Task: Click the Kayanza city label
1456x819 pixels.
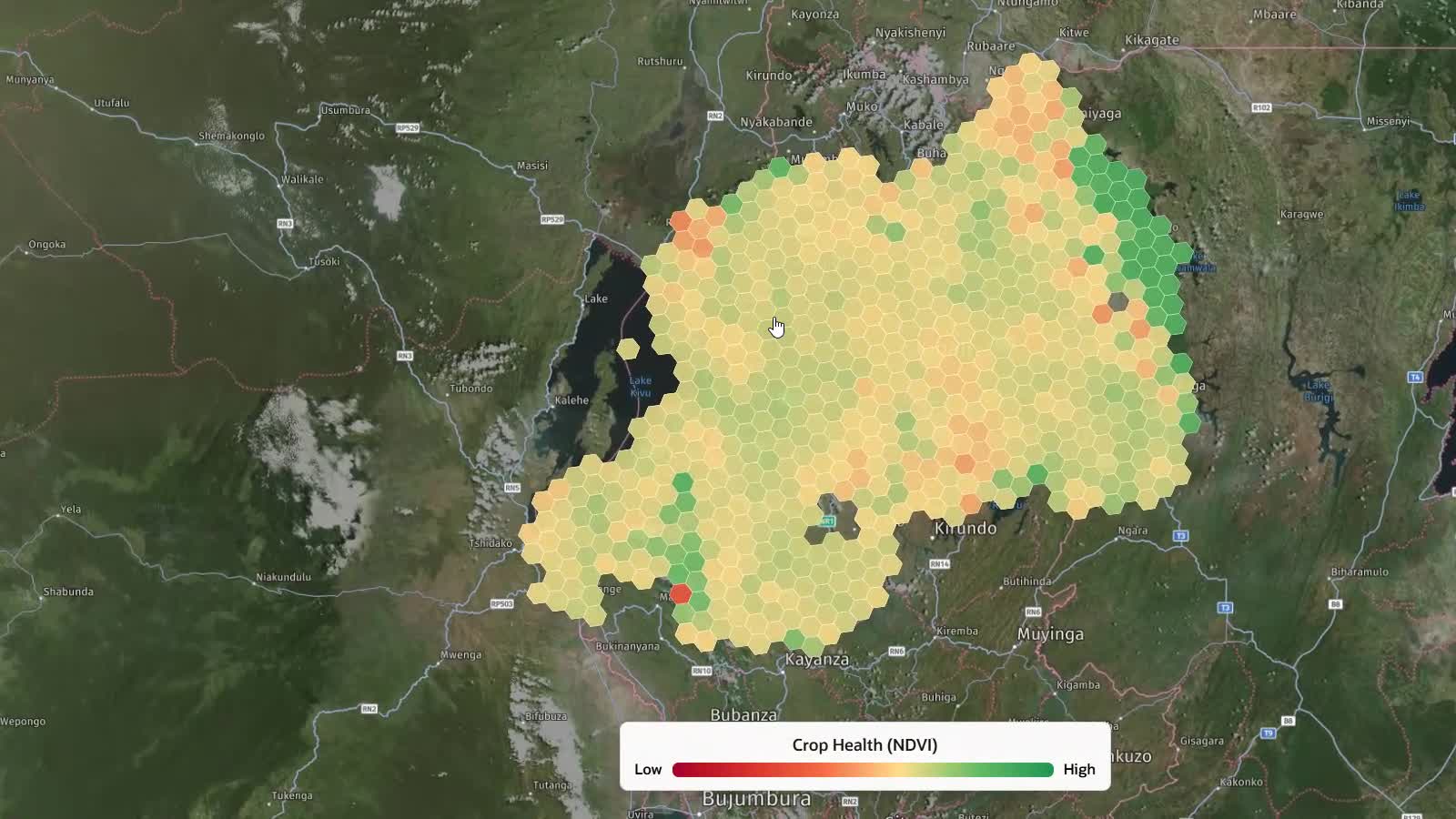Action: (x=817, y=659)
